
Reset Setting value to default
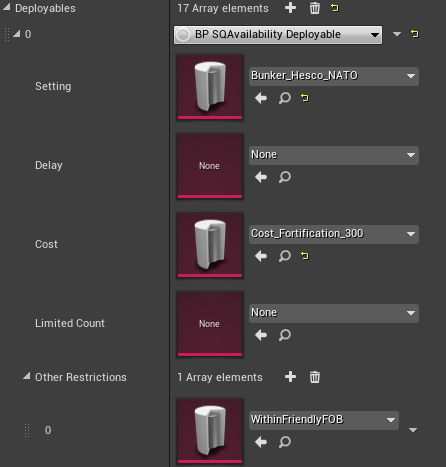(x=304, y=98)
